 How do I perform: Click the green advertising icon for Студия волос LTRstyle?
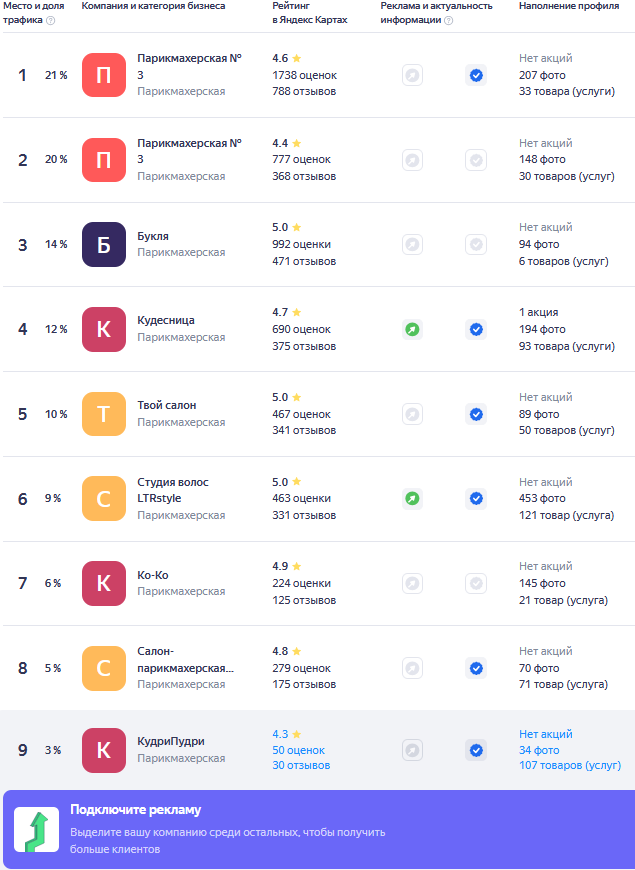[412, 498]
